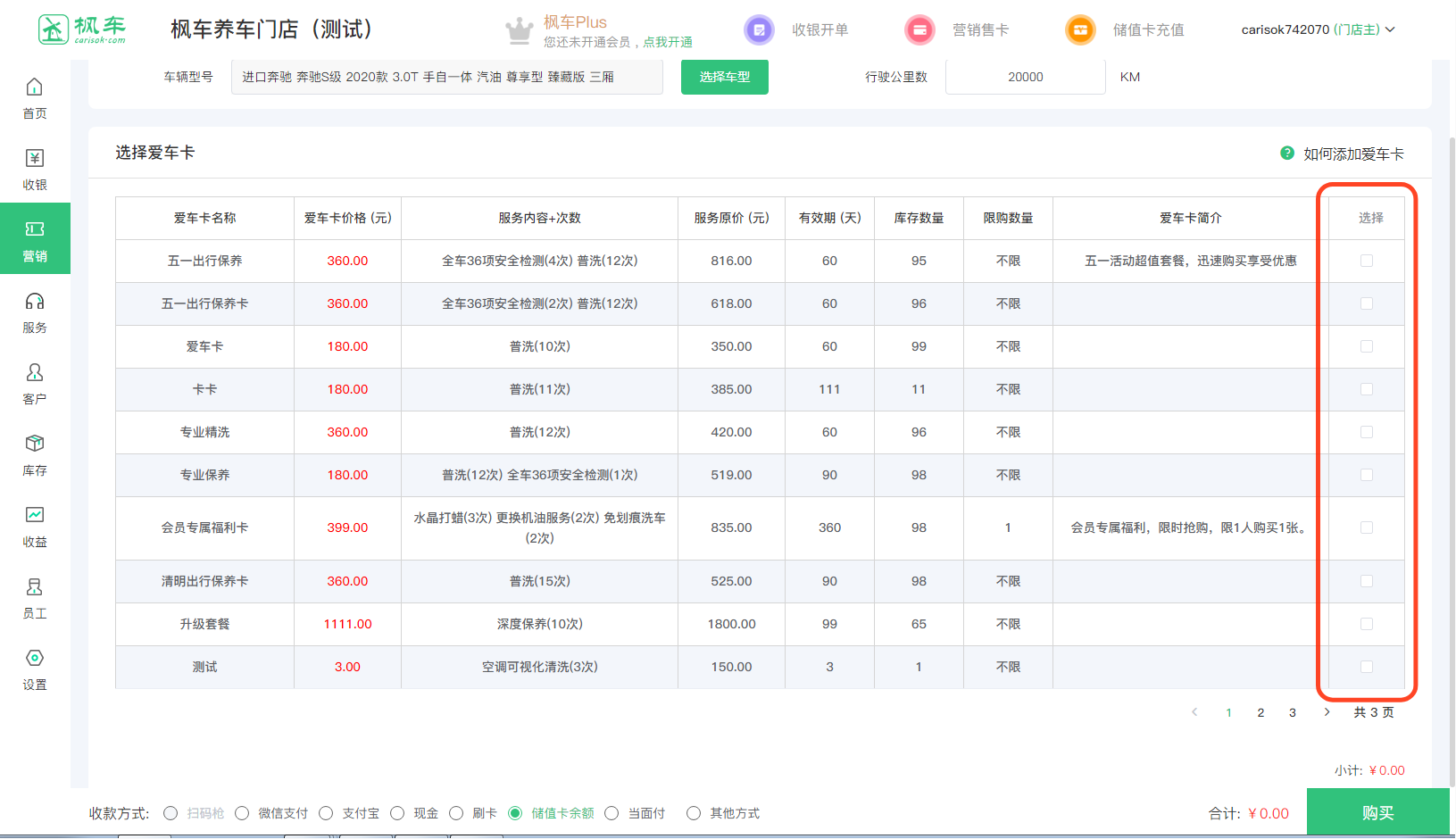1456x839 pixels.
Task: Open the 库存 inventory box icon
Action: pyautogui.click(x=34, y=444)
